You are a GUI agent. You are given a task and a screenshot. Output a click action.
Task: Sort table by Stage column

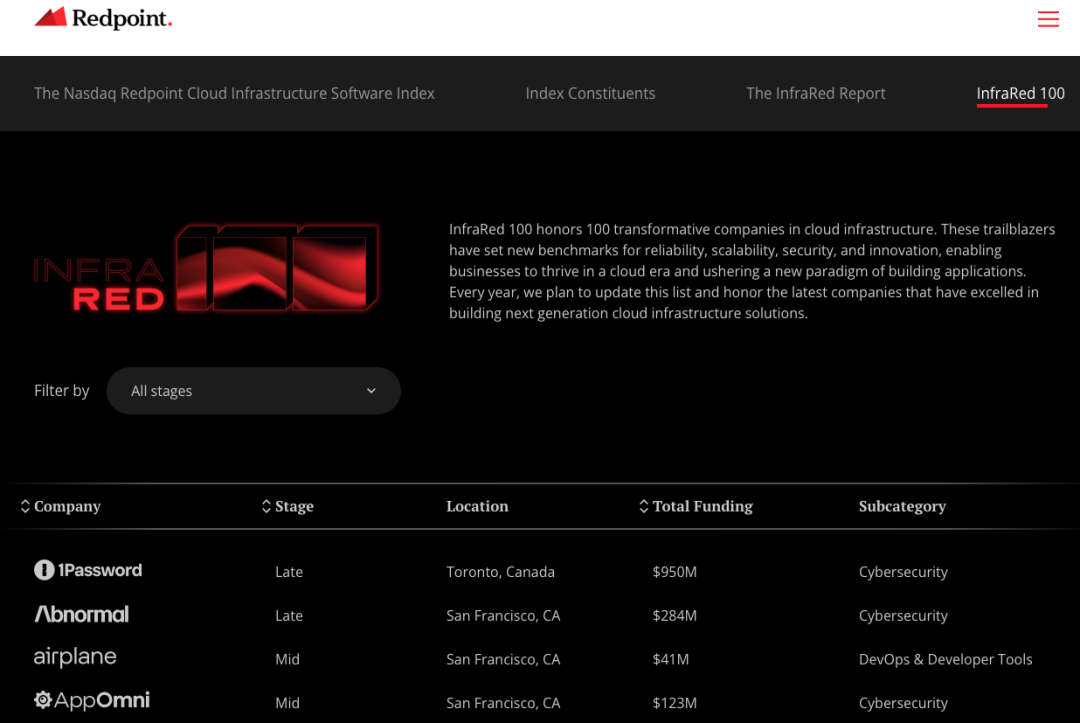[x=287, y=506]
